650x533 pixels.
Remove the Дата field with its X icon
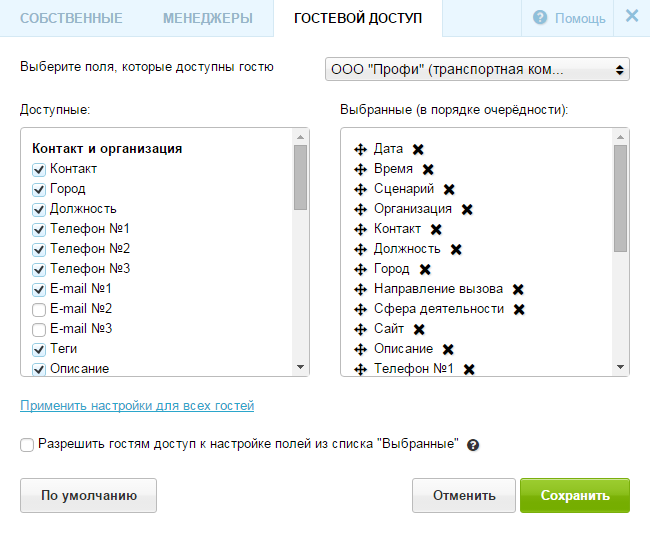[418, 149]
